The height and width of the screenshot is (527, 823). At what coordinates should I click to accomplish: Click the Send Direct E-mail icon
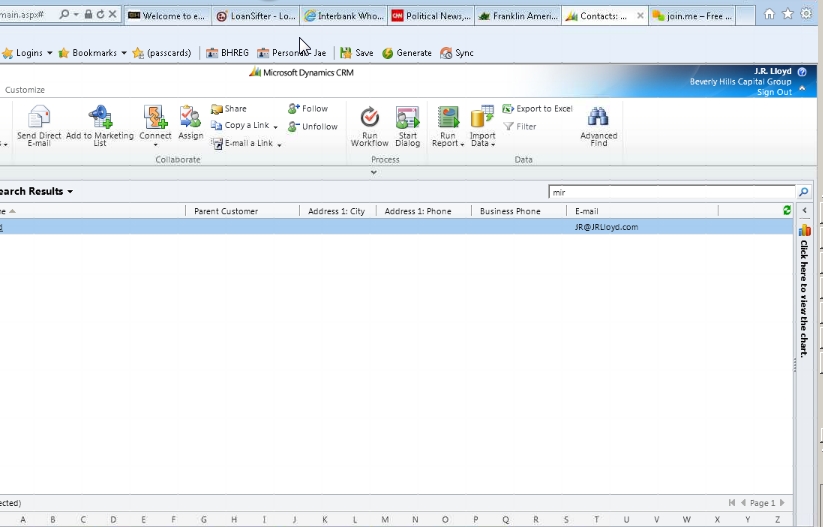39,118
